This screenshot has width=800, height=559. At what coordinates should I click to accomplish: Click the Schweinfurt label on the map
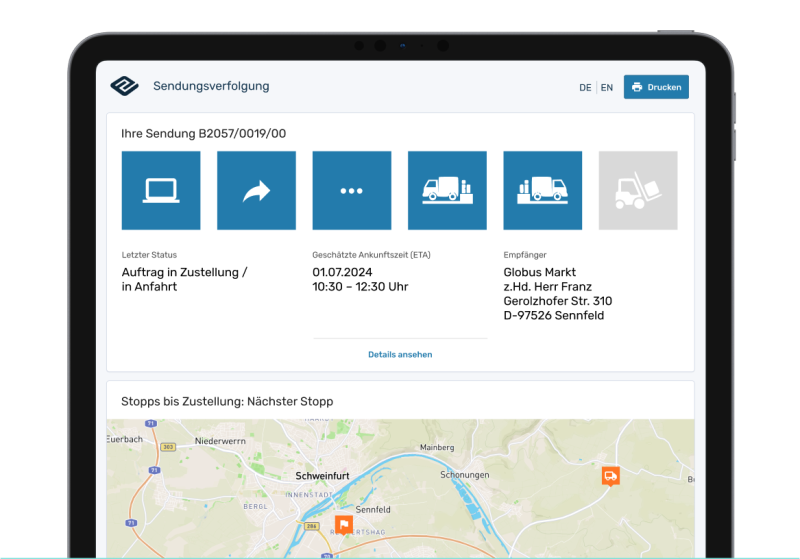click(x=322, y=476)
